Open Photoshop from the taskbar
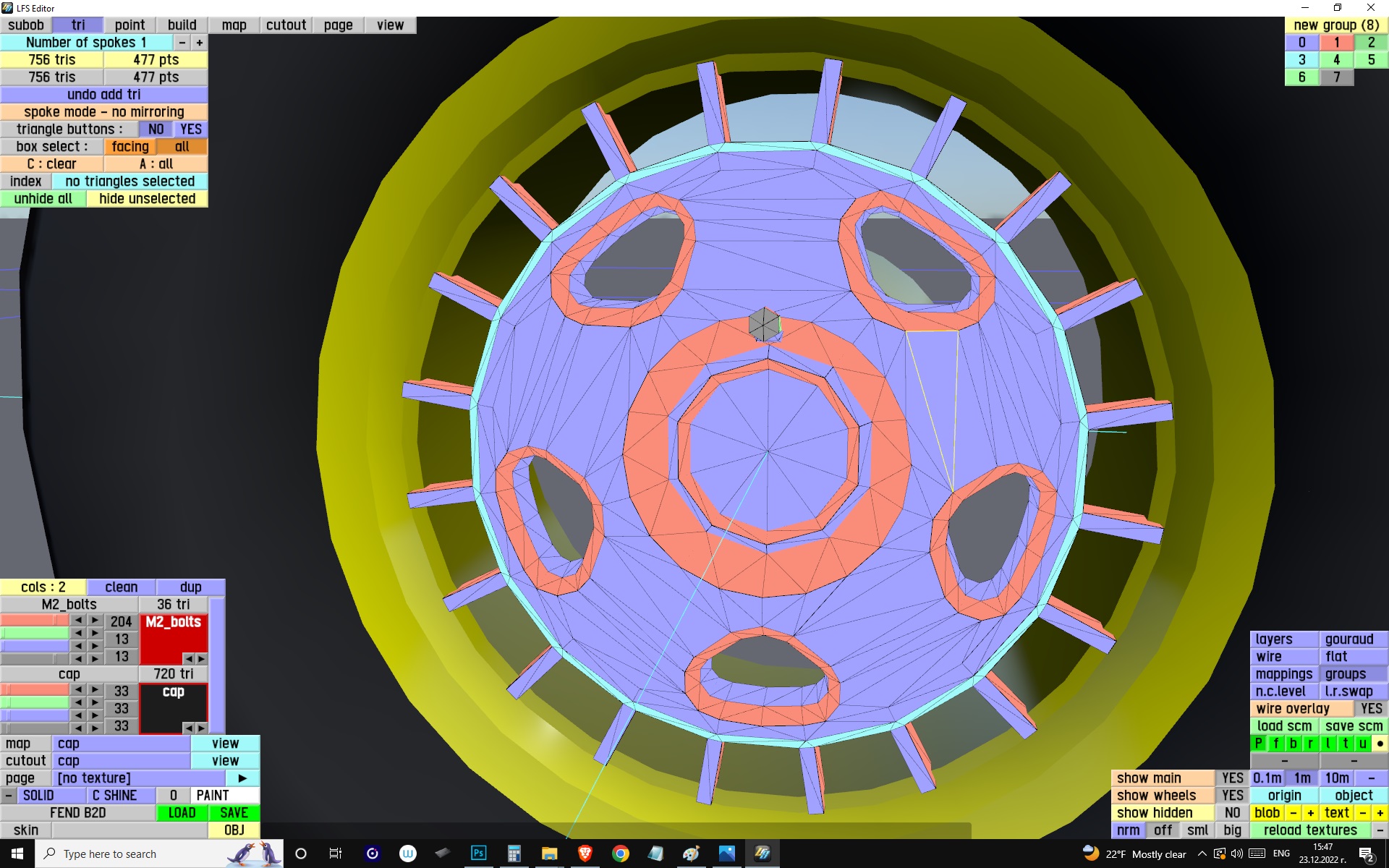The width and height of the screenshot is (1389, 868). coord(478,854)
